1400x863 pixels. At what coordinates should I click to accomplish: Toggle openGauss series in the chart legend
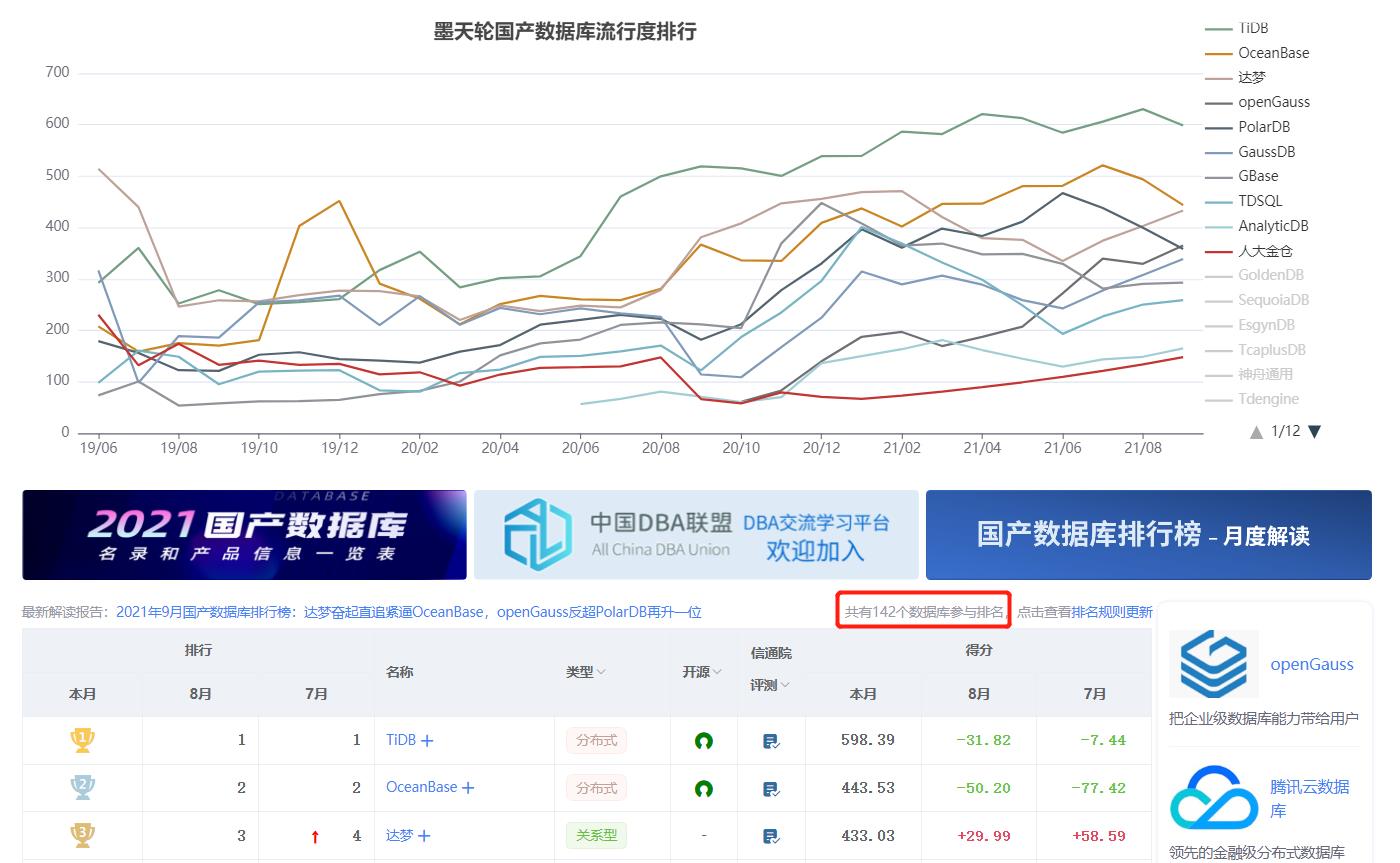tap(1257, 102)
